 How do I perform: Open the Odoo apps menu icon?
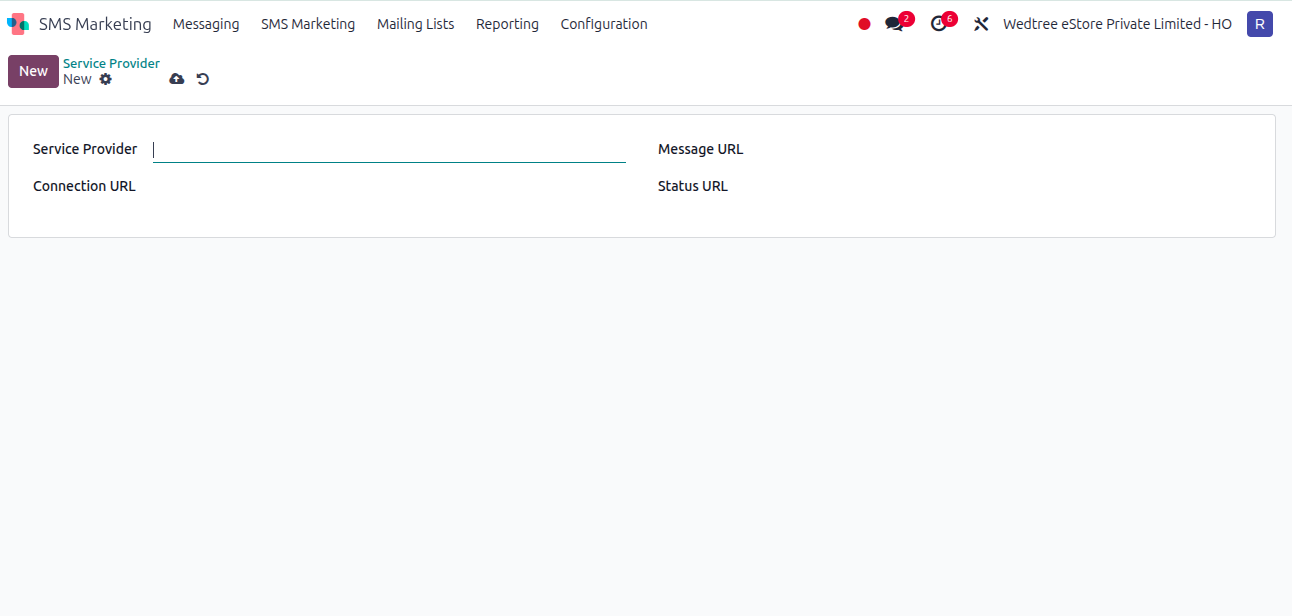pyautogui.click(x=17, y=23)
